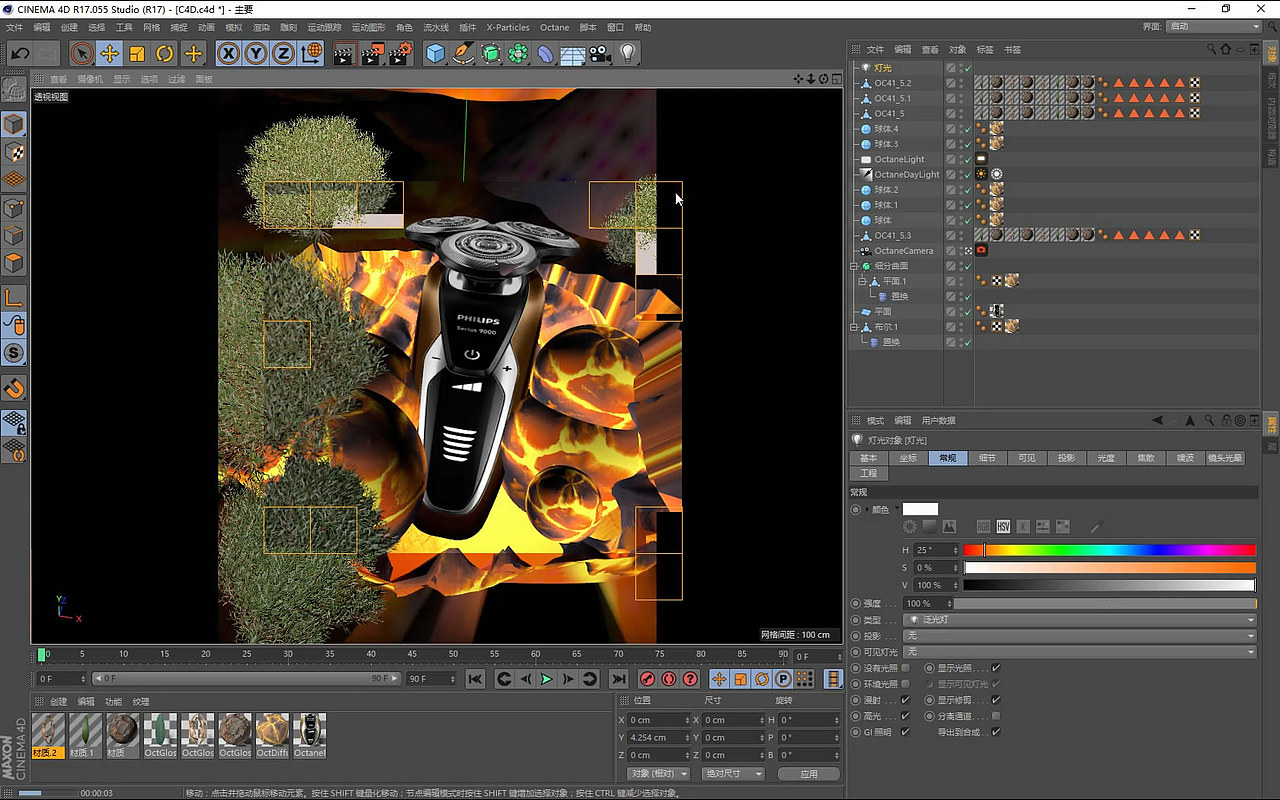Switch to the 细节 attribute tab
1280x800 pixels.
[987, 458]
